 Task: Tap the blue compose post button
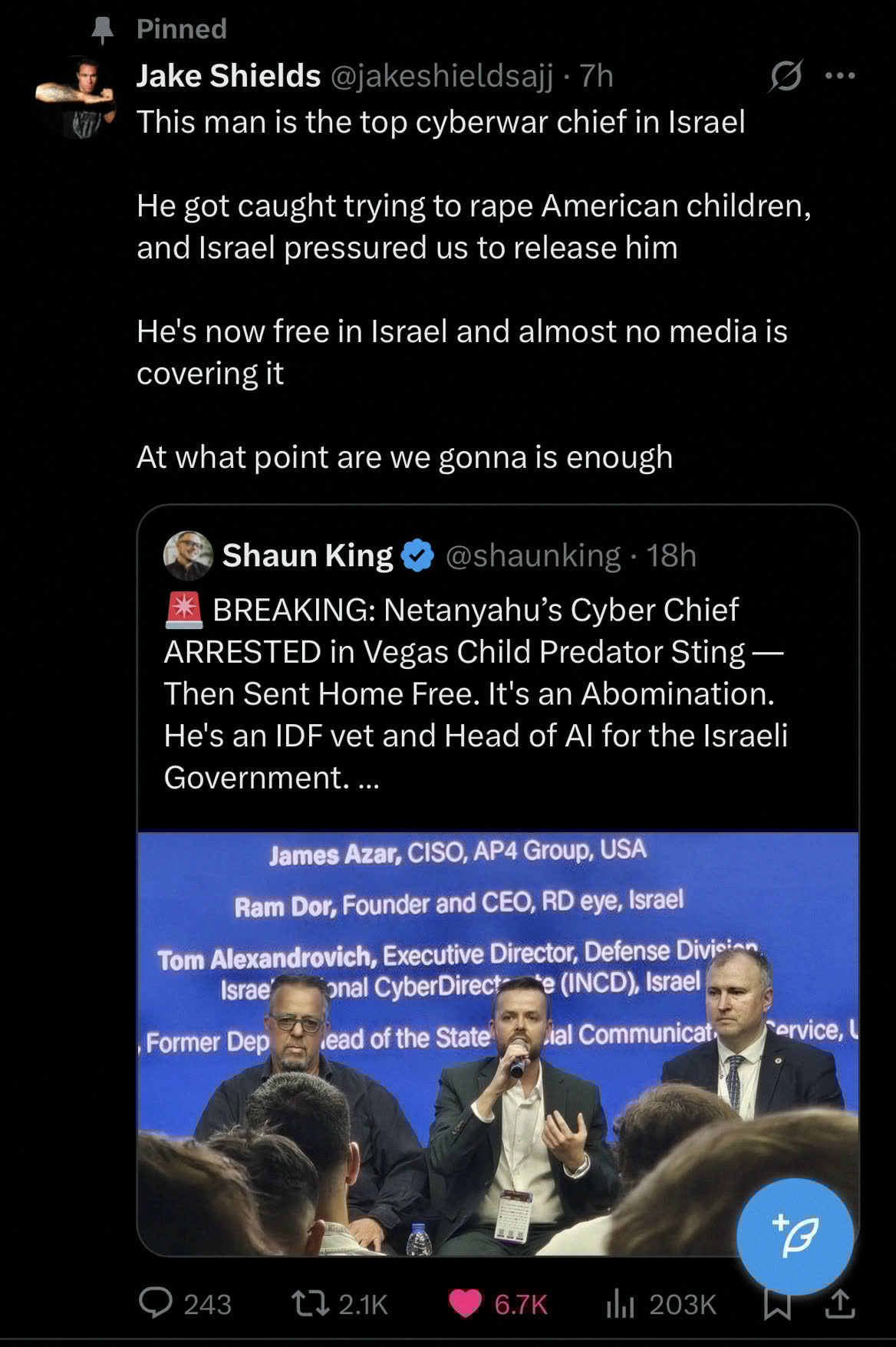[795, 1237]
